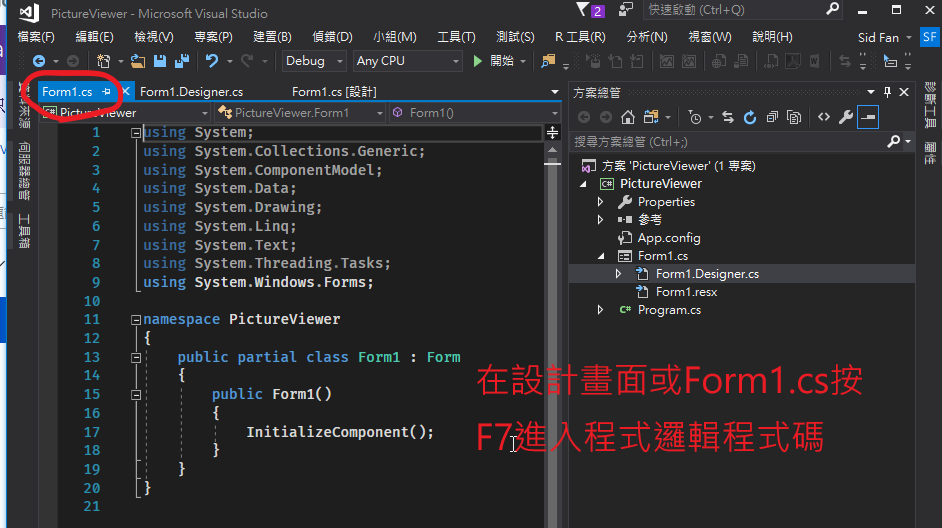Open the 建置(B) menu

click(x=272, y=37)
